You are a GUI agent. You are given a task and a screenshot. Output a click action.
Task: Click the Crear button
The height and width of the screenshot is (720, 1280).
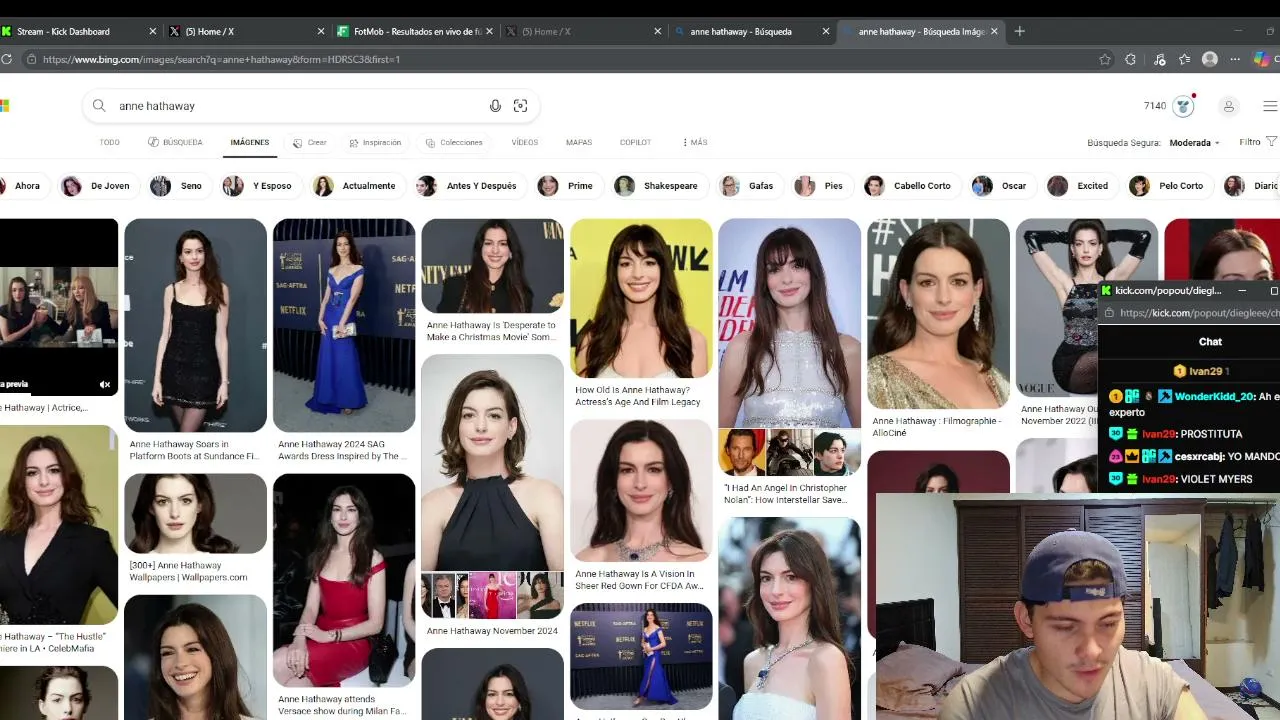pyautogui.click(x=310, y=142)
